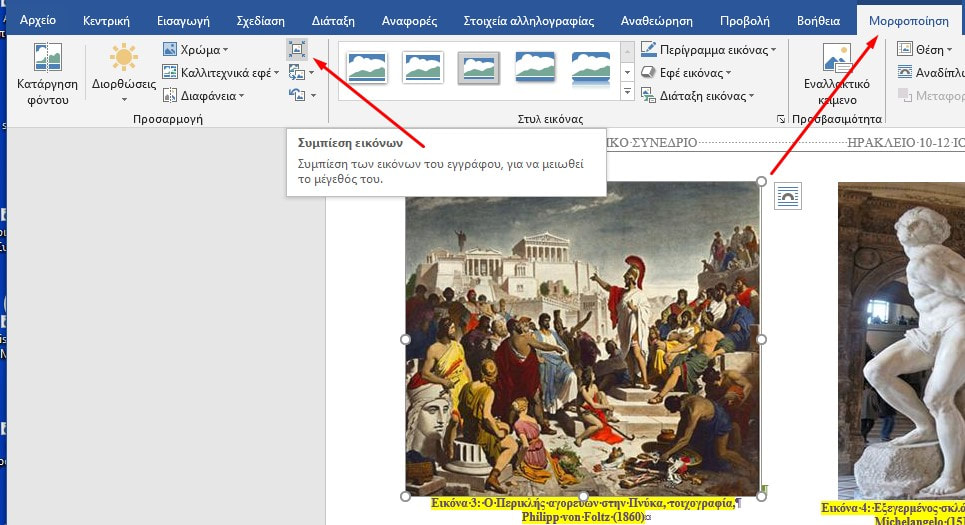This screenshot has width=965, height=525.
Task: Open the Αρχείο (File) tab
Action: point(38,20)
